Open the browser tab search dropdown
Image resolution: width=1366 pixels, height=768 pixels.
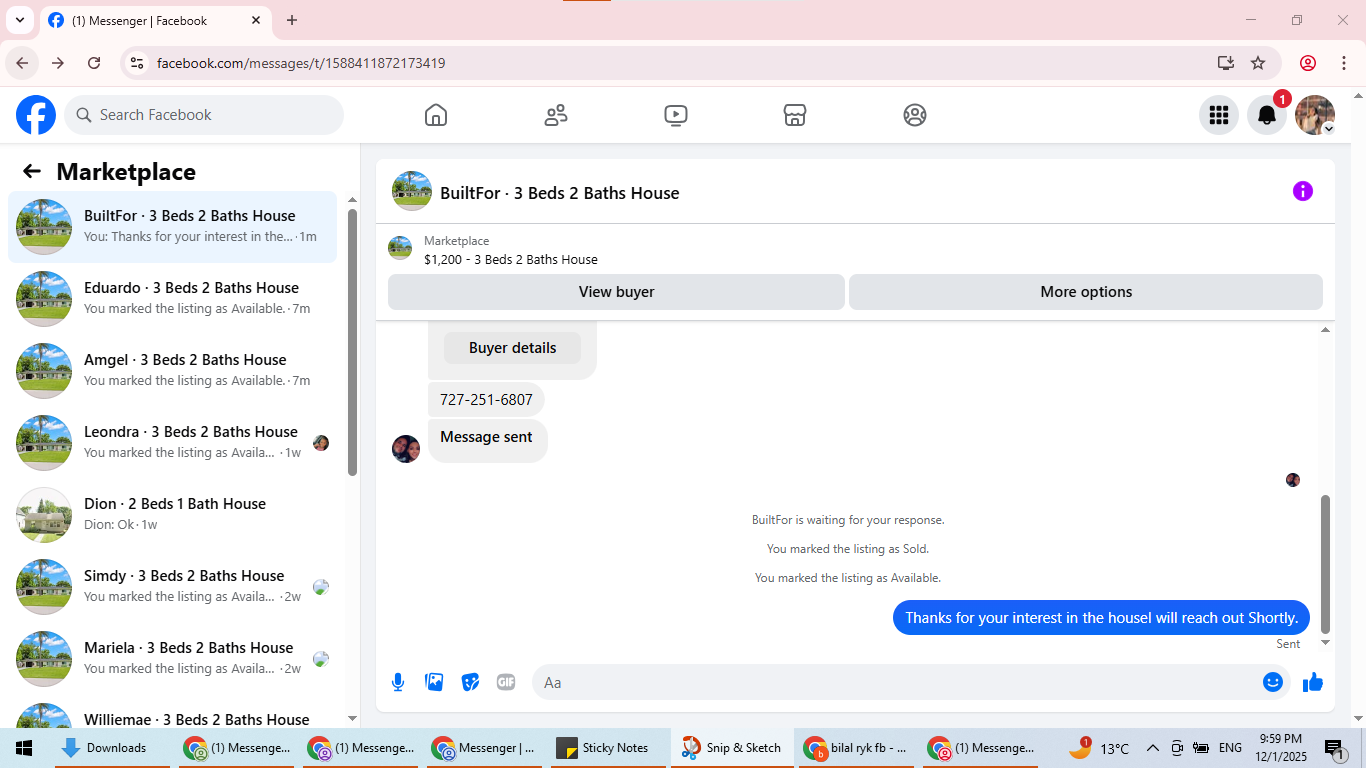[20, 20]
